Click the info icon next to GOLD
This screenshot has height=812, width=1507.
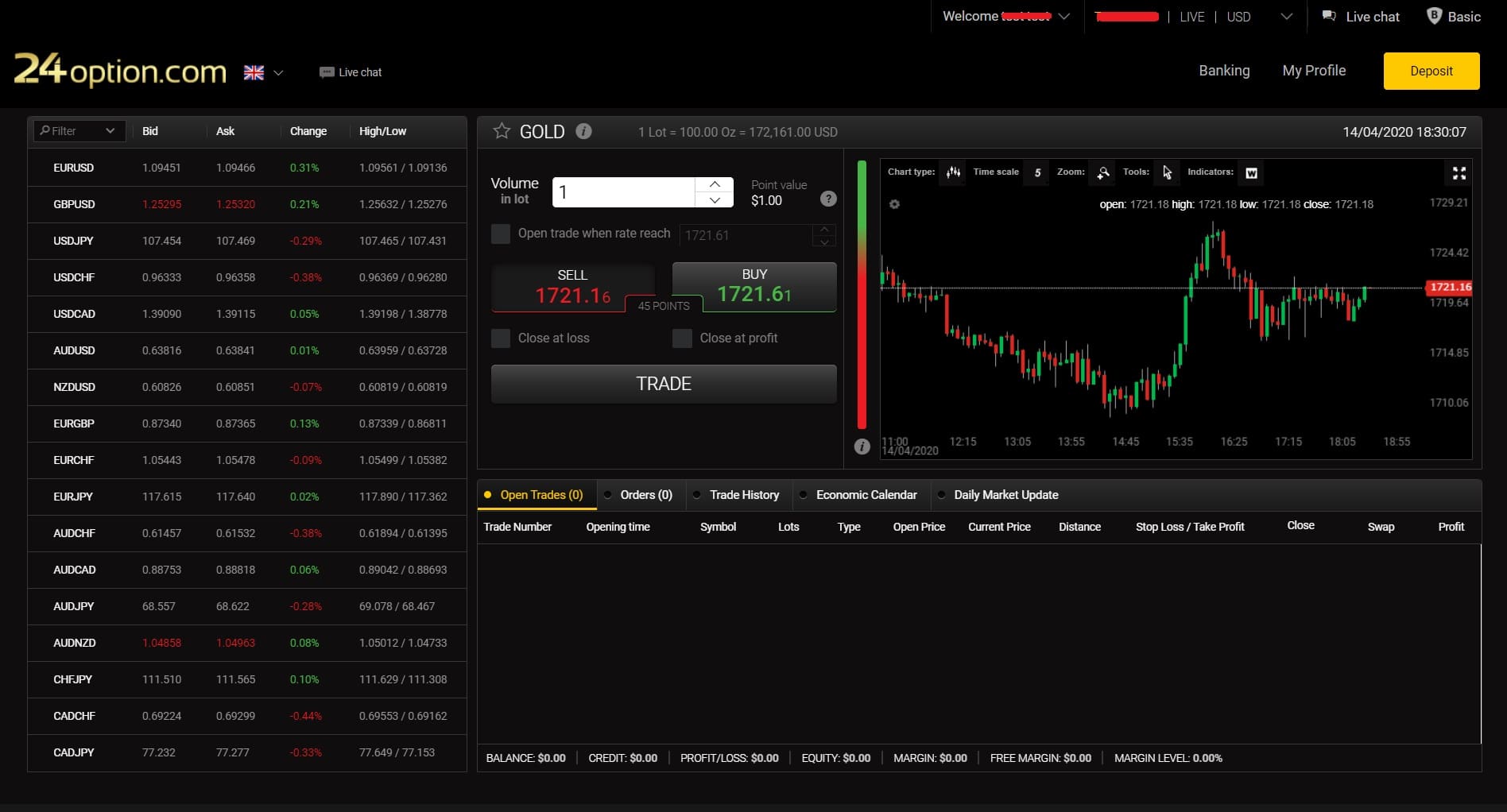coord(584,131)
